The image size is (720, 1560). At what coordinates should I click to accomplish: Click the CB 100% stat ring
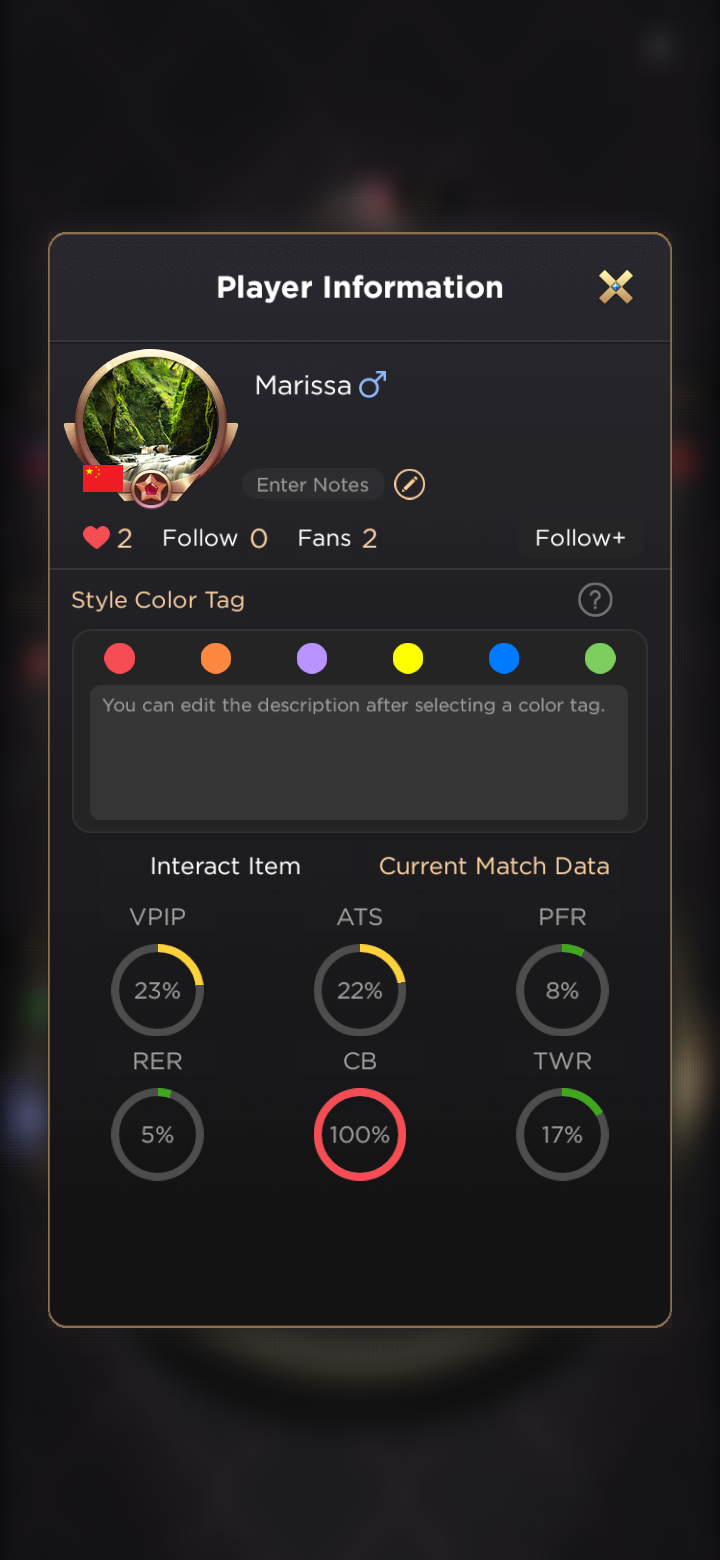tap(360, 1134)
